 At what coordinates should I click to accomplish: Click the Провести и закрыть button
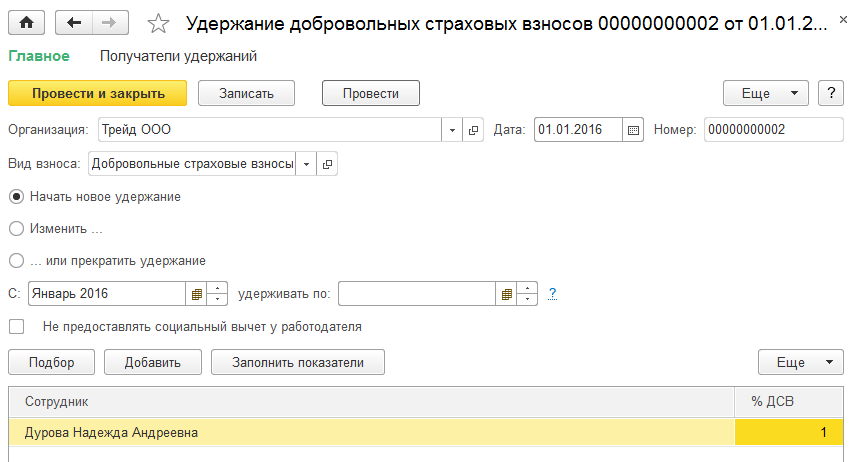[98, 93]
